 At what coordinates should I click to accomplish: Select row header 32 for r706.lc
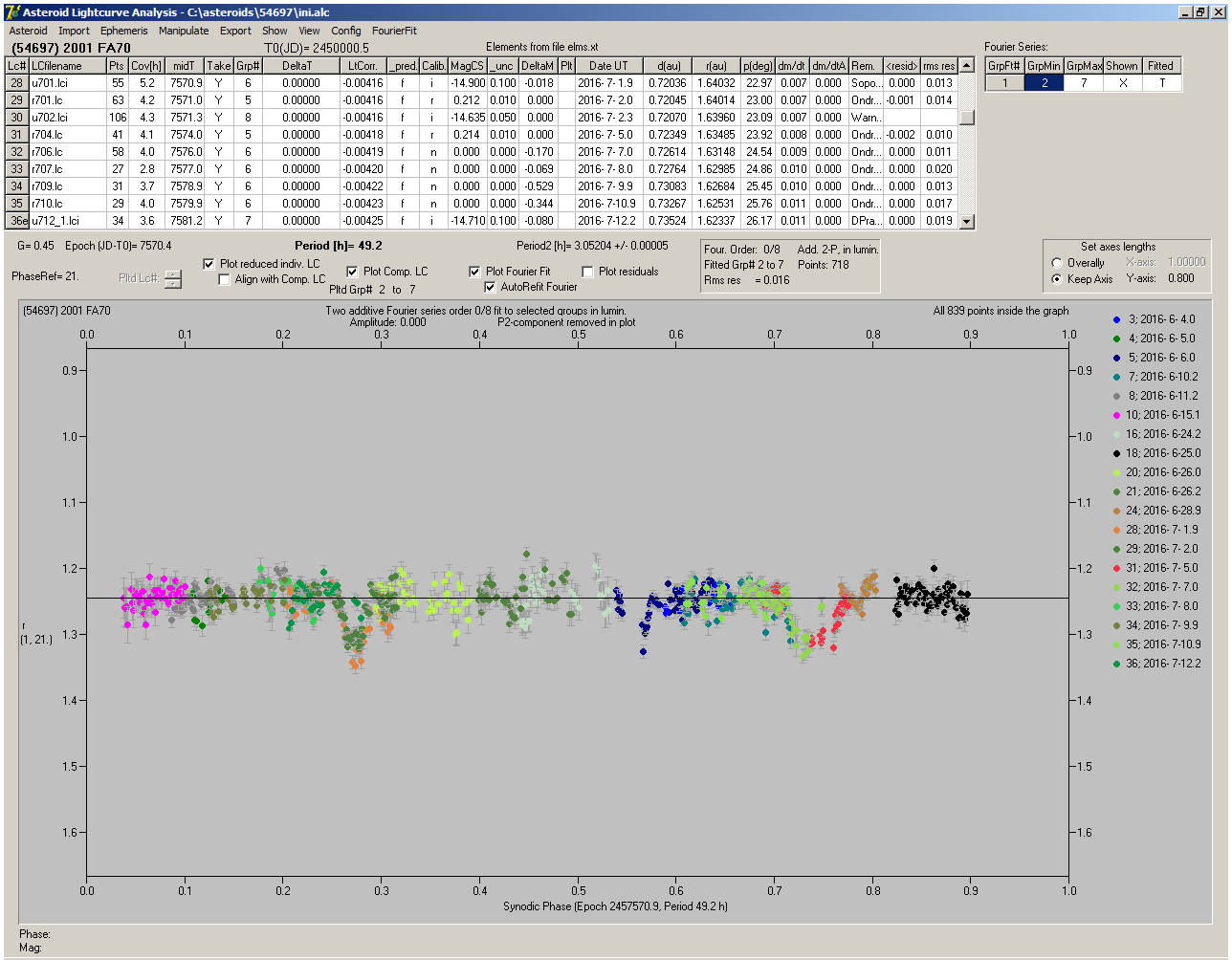click(x=17, y=152)
